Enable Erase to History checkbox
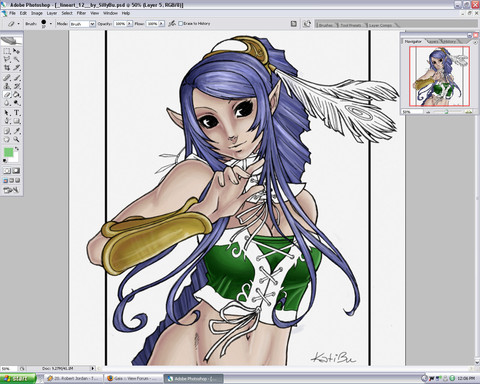The image size is (480, 384). (x=181, y=24)
